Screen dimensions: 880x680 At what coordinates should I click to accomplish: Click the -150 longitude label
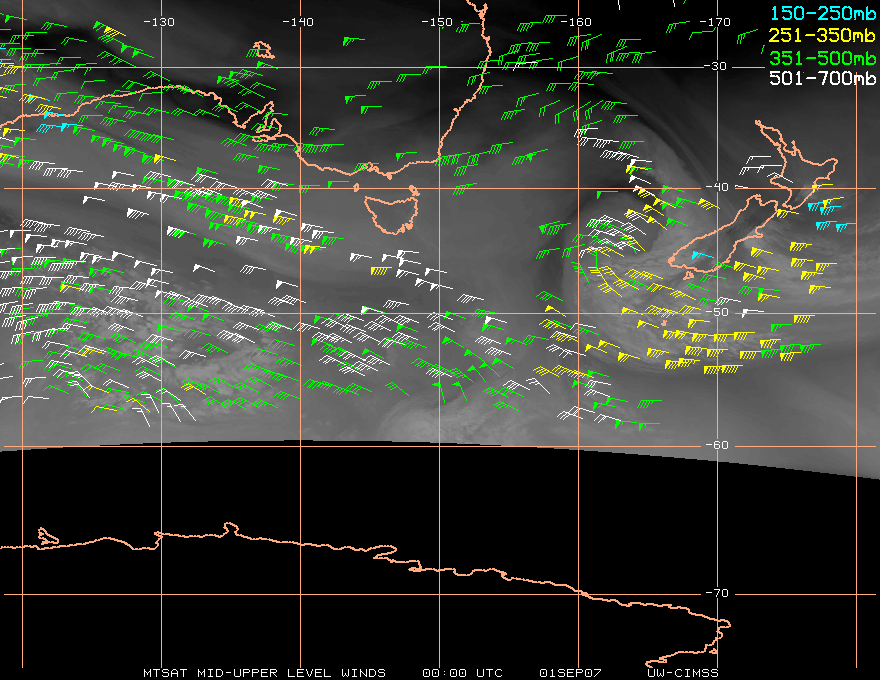437,22
